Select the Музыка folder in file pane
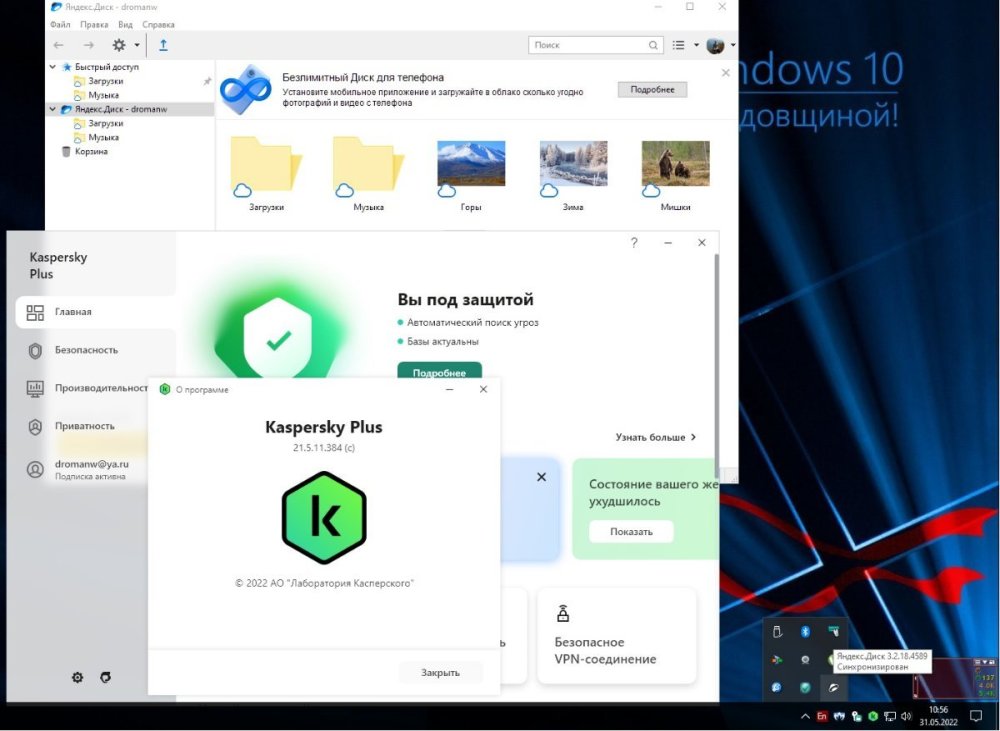Screen dimensions: 1000x731 coord(369,174)
